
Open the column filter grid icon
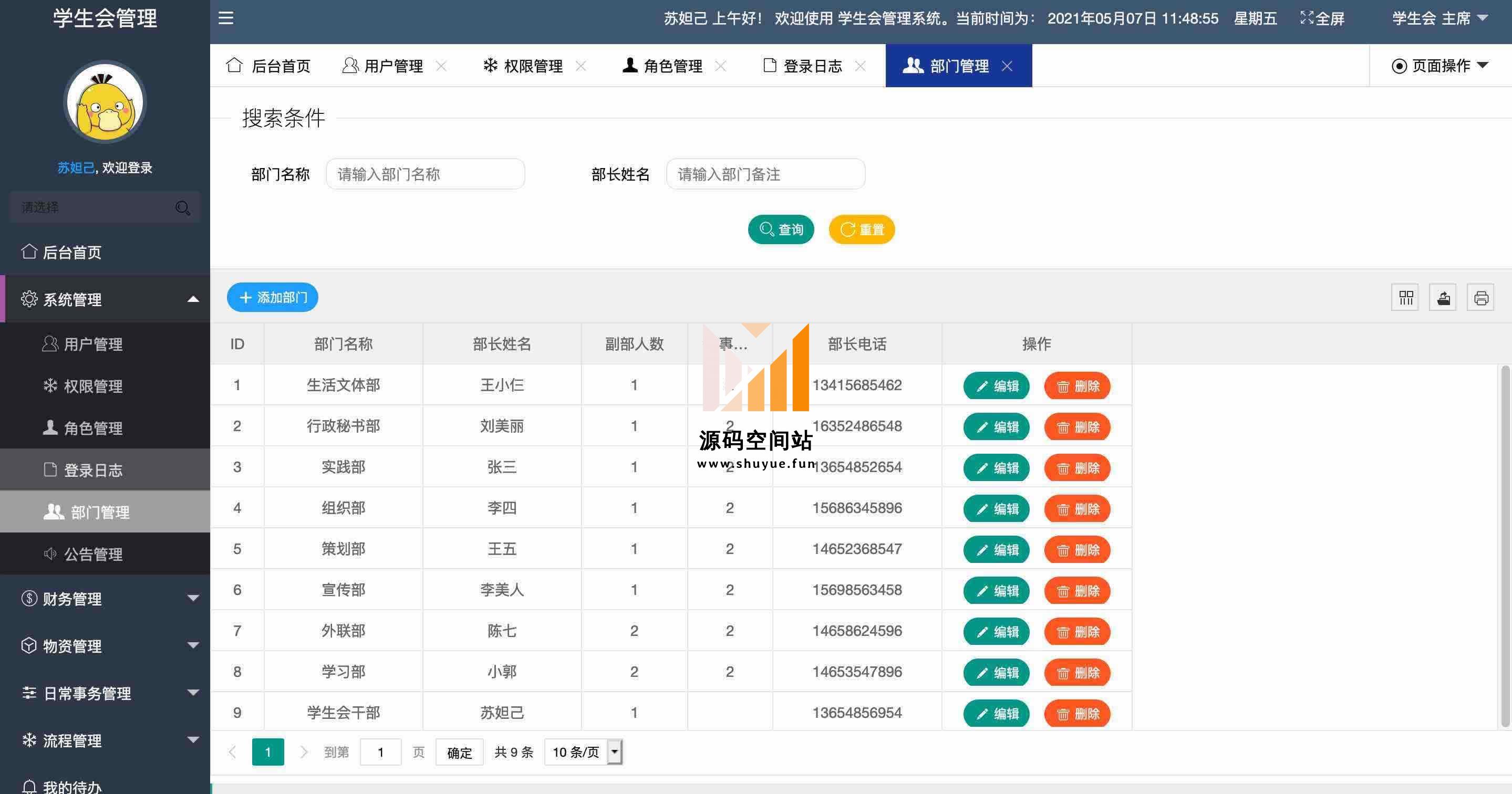[x=1405, y=298]
